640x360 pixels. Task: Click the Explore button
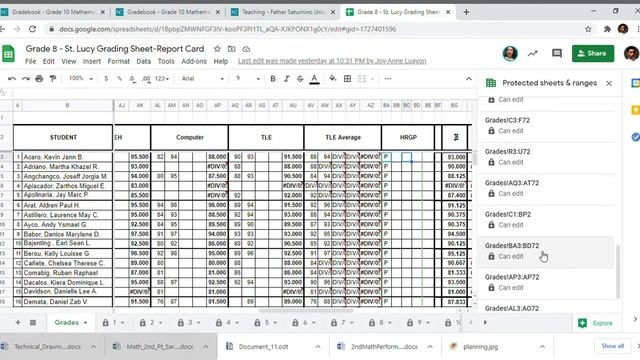tap(596, 323)
